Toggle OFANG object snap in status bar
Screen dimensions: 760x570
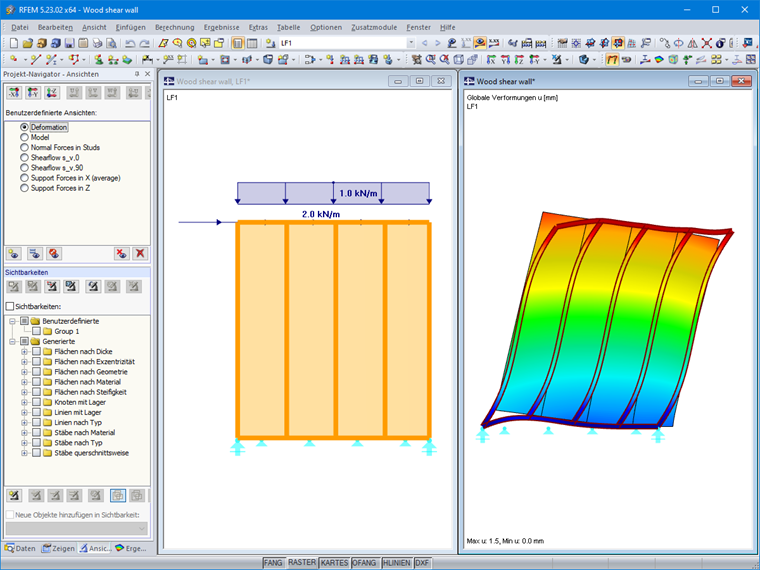tap(364, 563)
